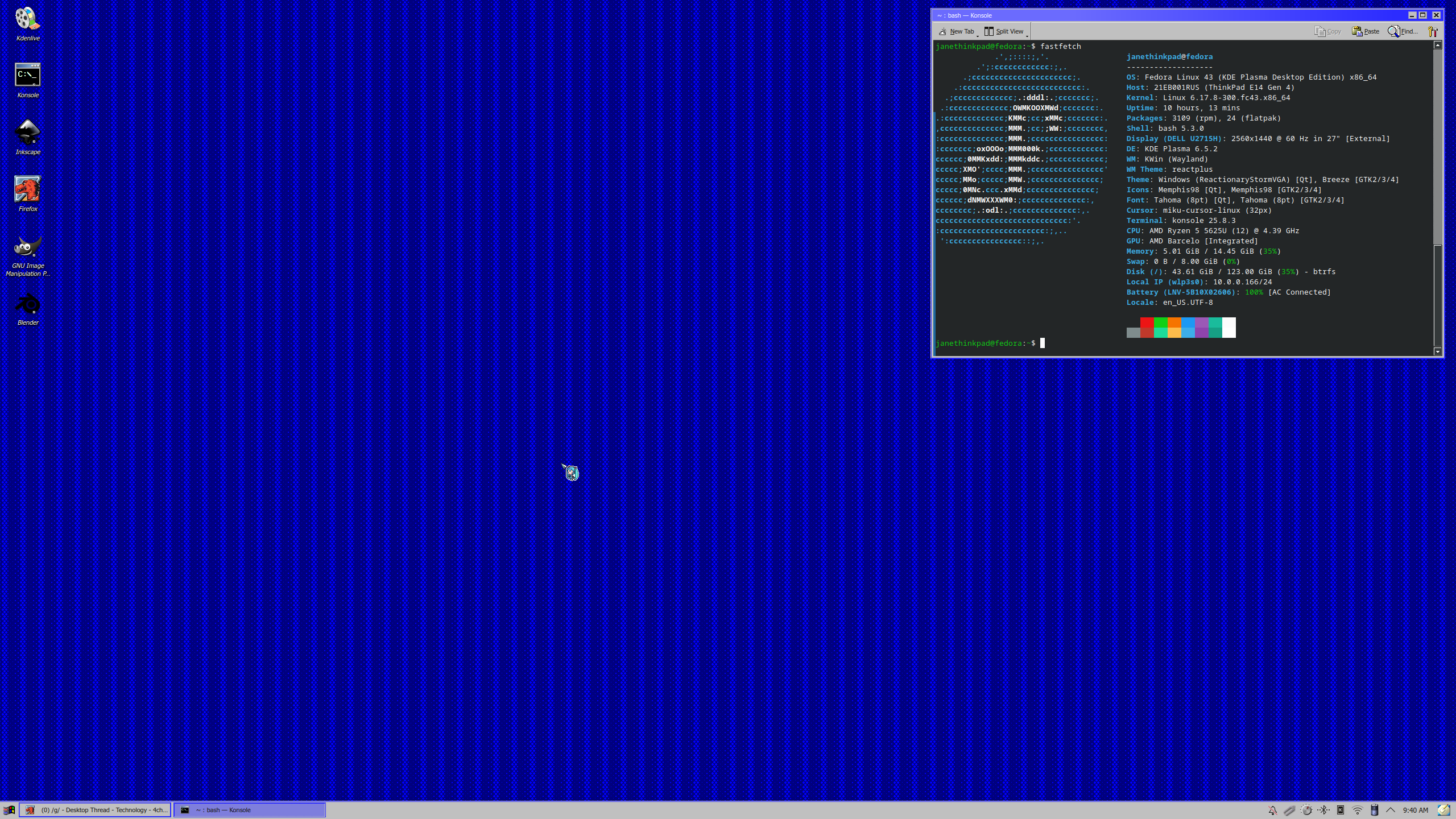This screenshot has width=1456, height=819.
Task: Launch Inkscape desktop shortcut
Action: point(27,133)
